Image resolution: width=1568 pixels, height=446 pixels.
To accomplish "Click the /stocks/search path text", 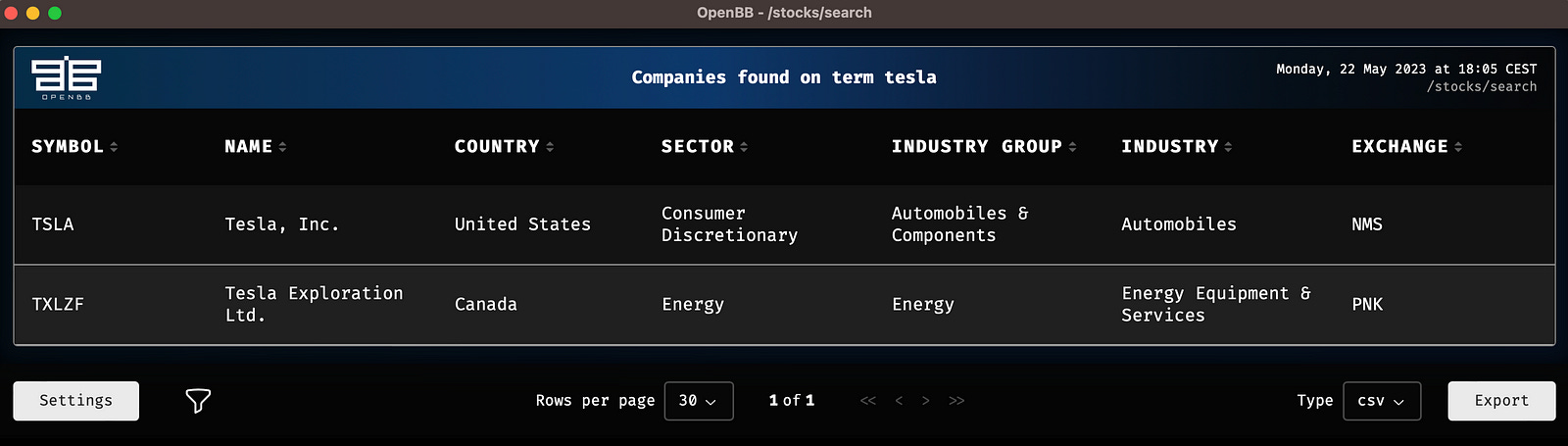I will tap(1482, 87).
